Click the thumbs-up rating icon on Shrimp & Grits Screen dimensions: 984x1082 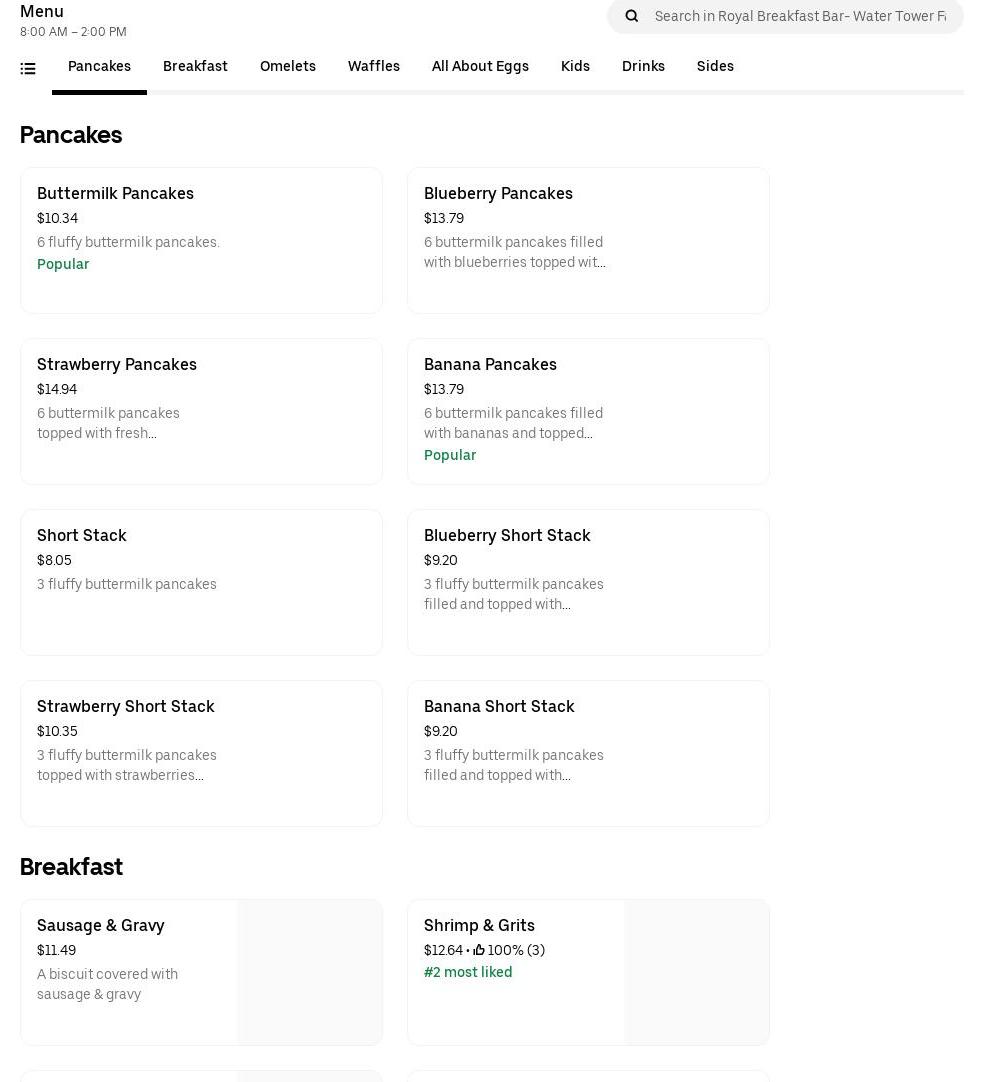point(479,950)
